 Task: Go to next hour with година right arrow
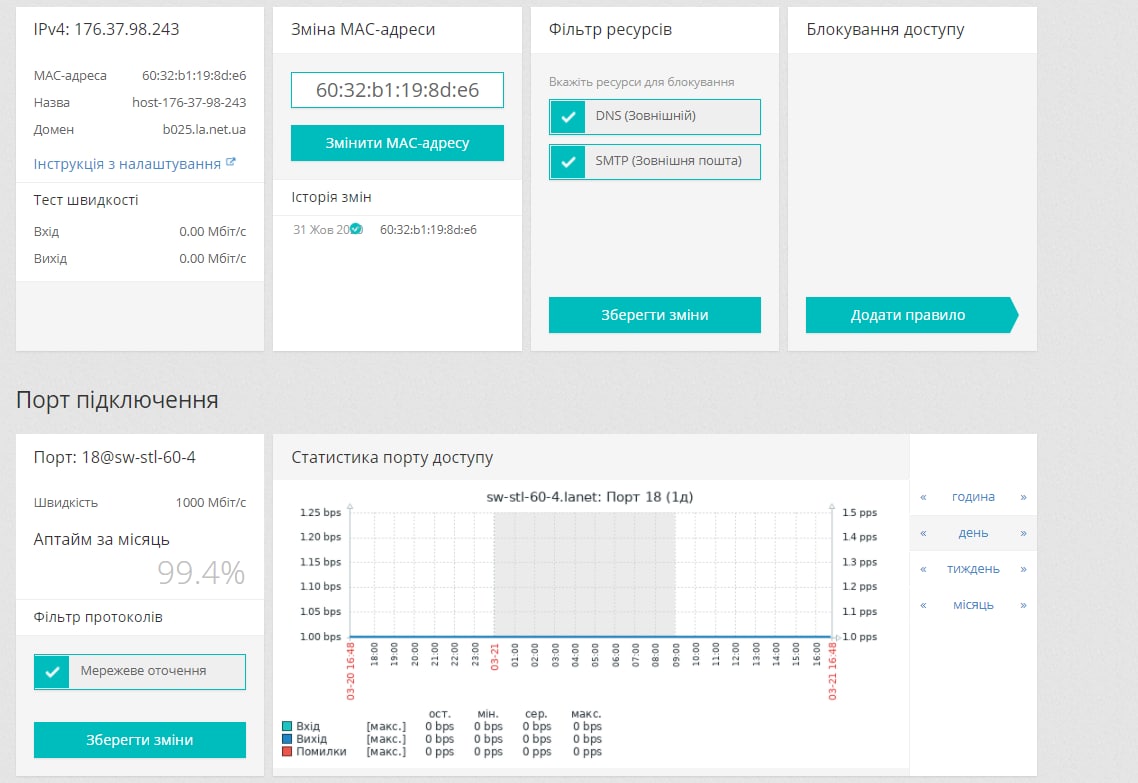click(x=1023, y=497)
